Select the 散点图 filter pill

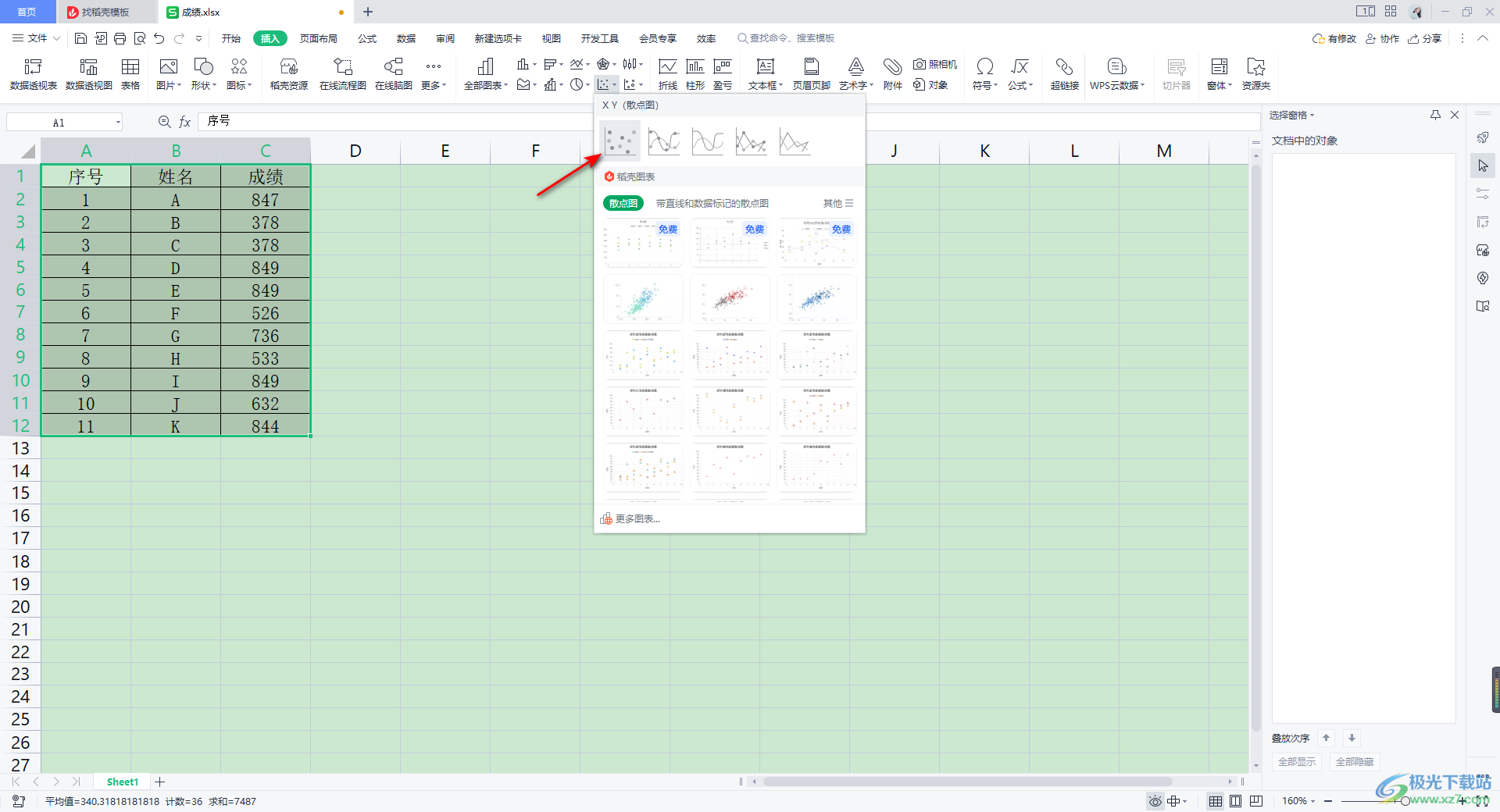(x=623, y=203)
